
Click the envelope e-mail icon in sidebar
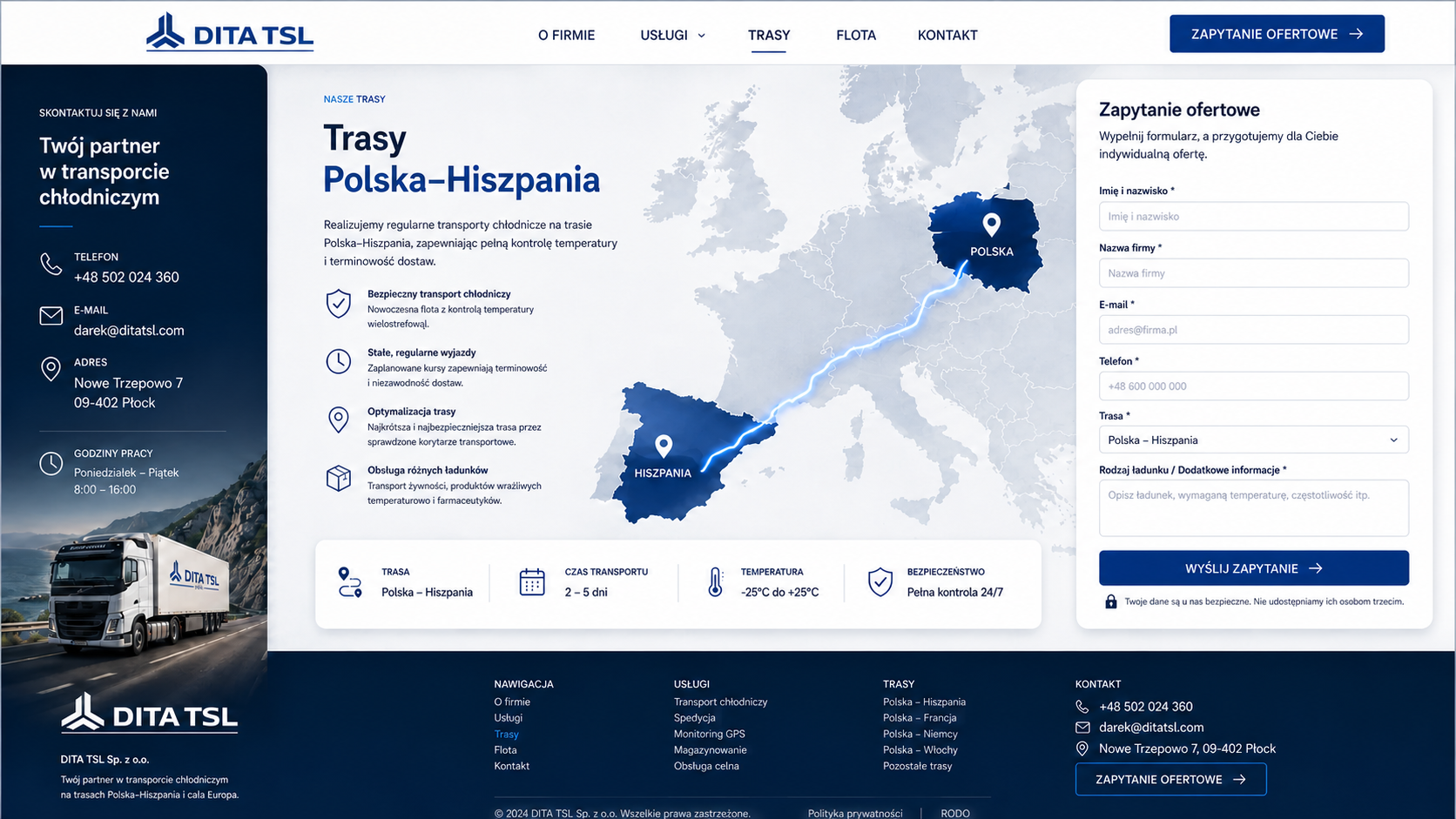click(x=51, y=315)
